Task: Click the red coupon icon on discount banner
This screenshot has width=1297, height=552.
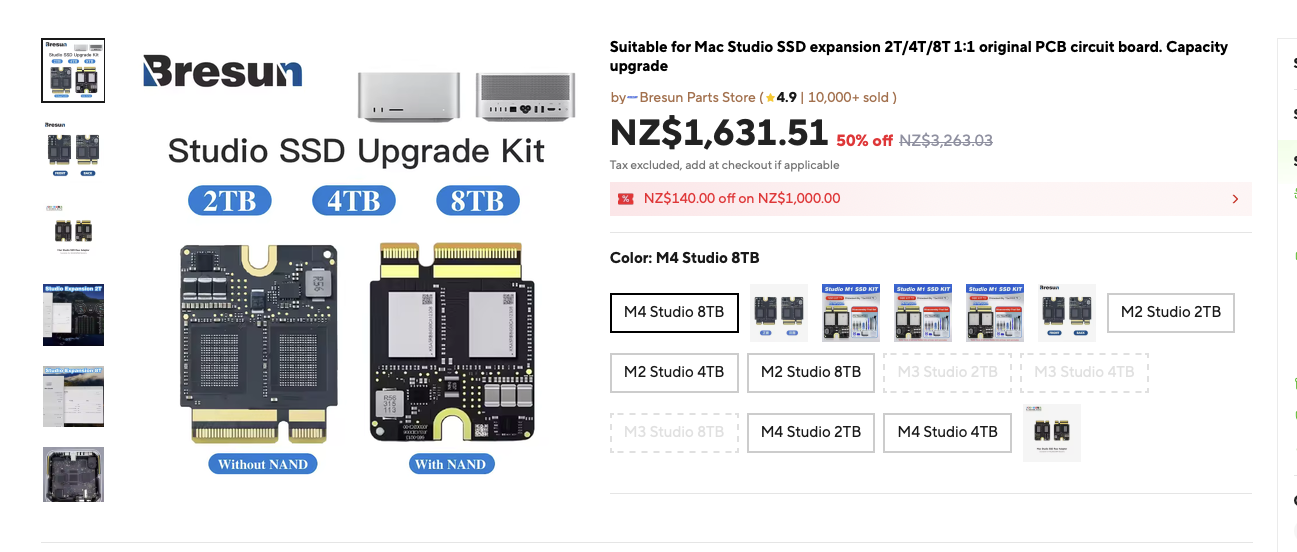Action: coord(626,198)
